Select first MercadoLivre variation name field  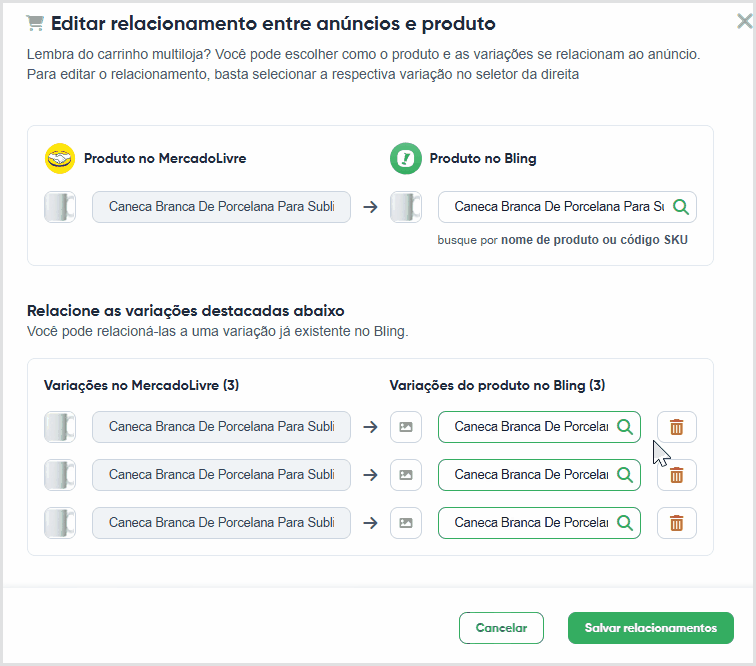point(221,427)
